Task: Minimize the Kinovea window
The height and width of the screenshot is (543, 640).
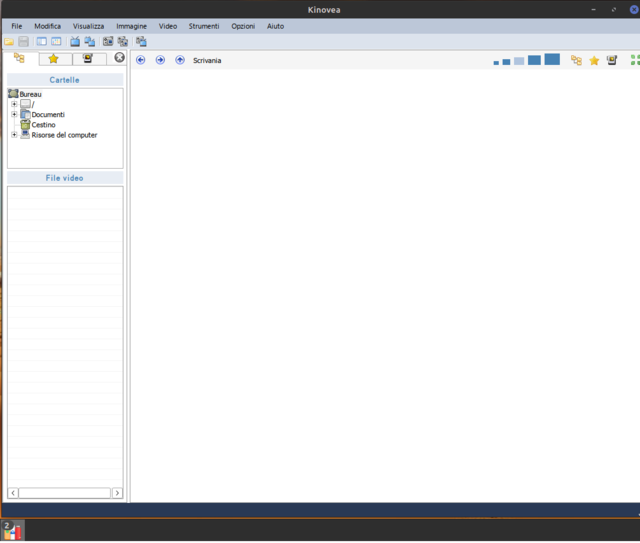Action: click(593, 9)
